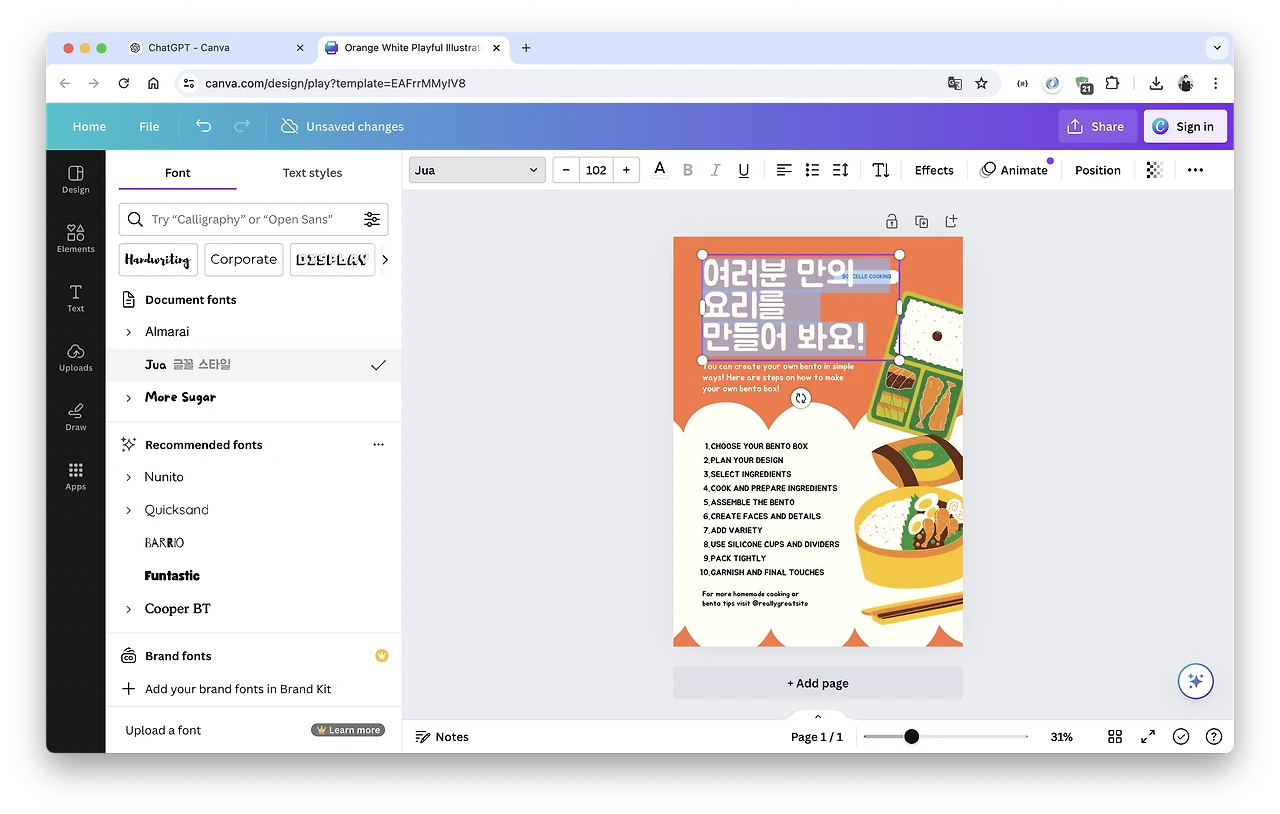This screenshot has width=1280, height=814.
Task: Add a new page icon above canvas
Action: (x=951, y=221)
